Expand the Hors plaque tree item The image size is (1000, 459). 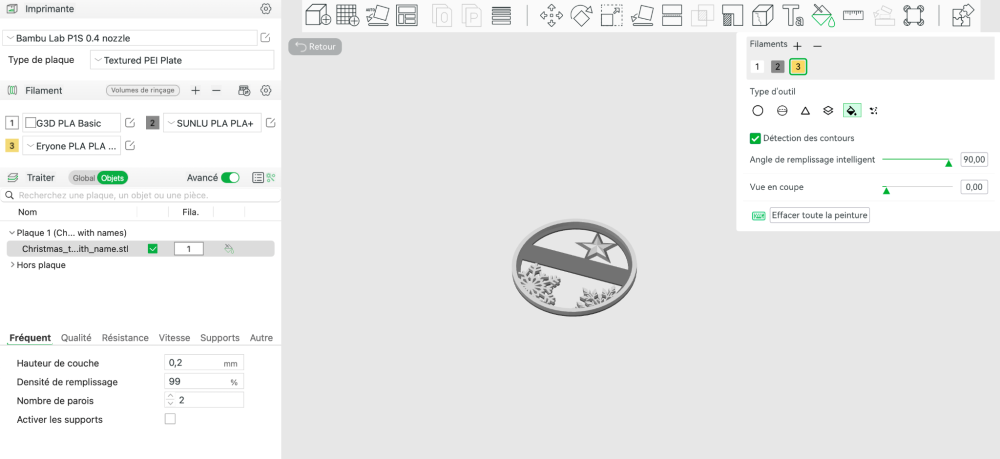(12, 265)
